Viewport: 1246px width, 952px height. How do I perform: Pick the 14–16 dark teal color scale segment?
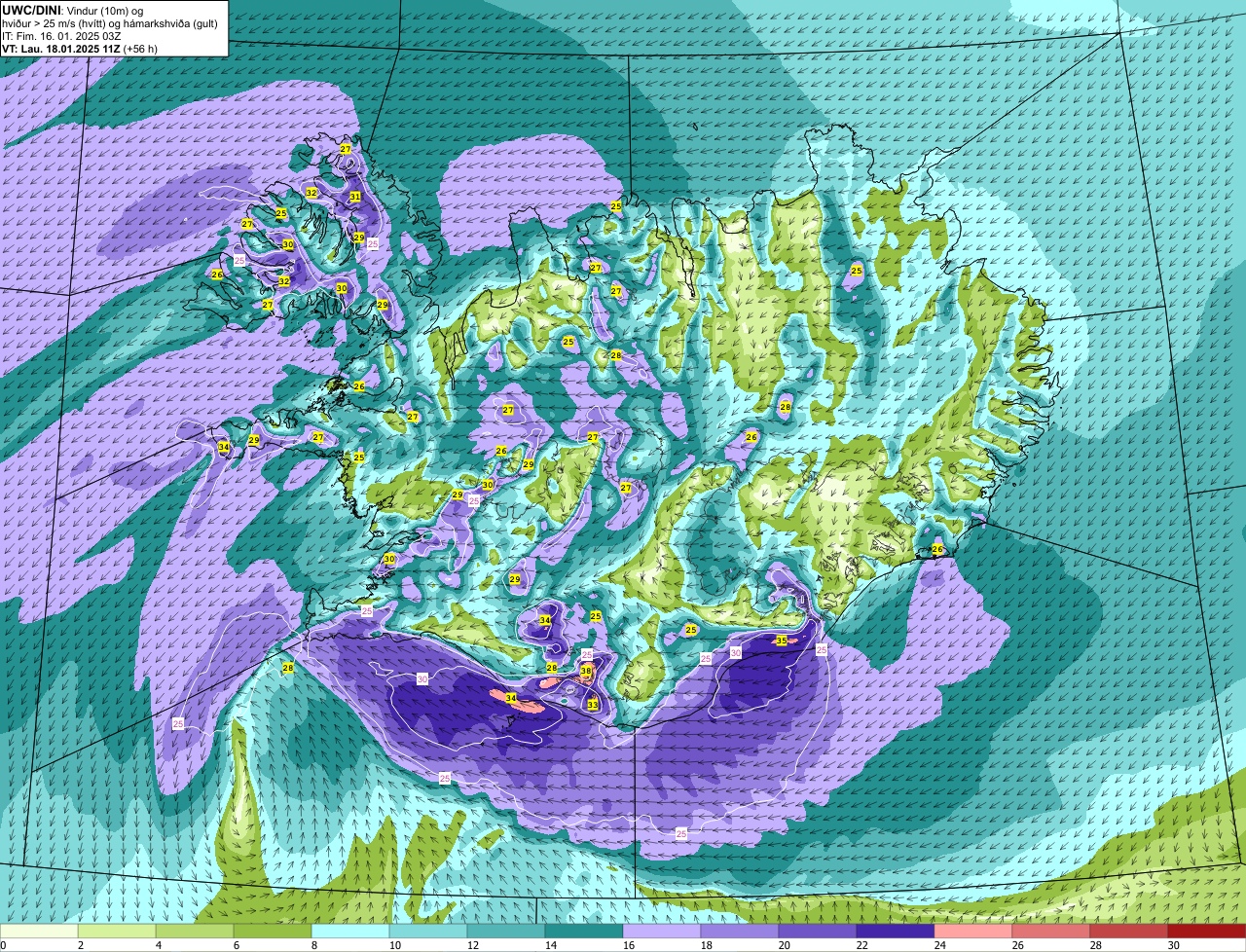[x=584, y=932]
